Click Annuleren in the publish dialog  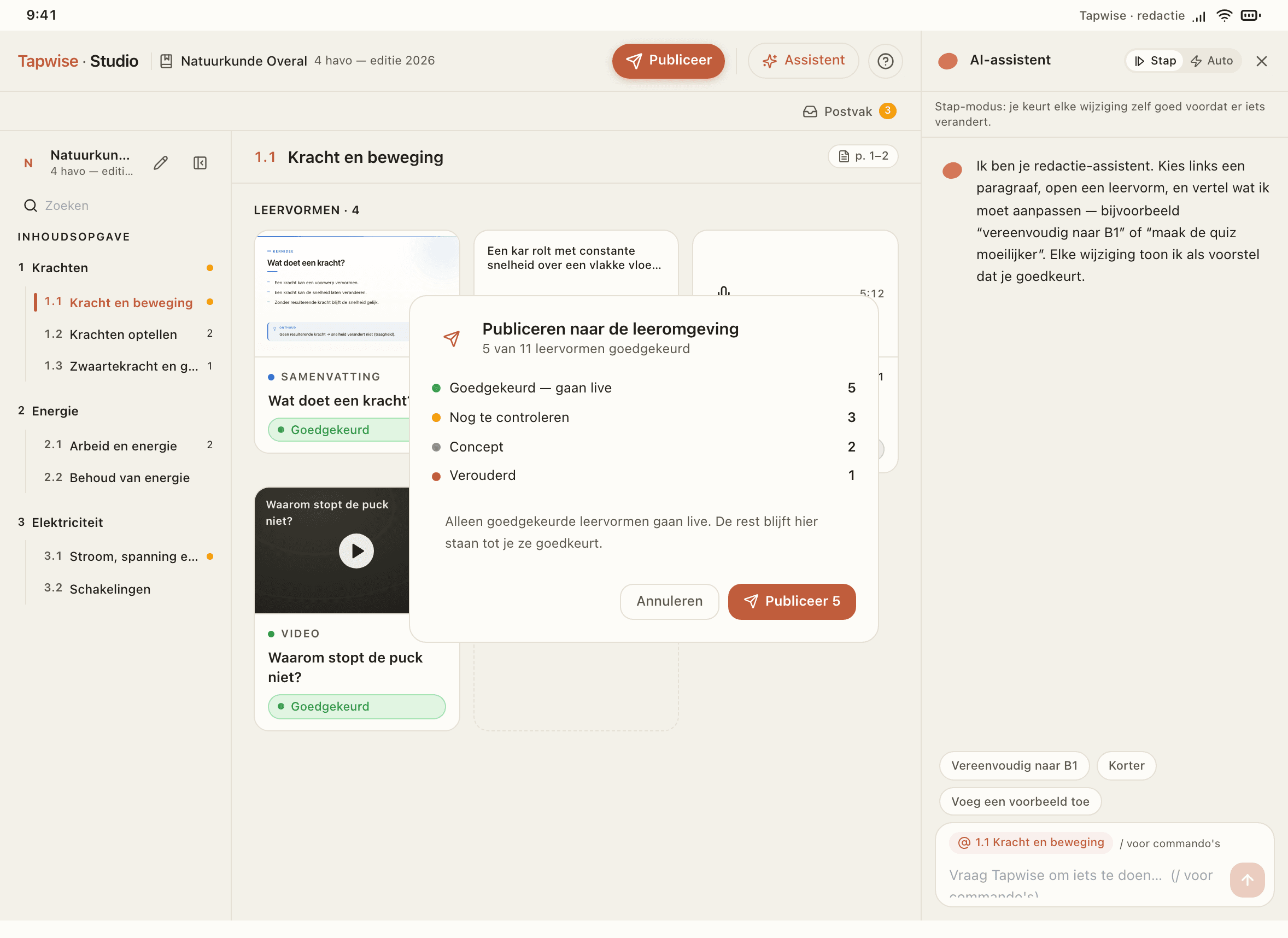pyautogui.click(x=670, y=601)
